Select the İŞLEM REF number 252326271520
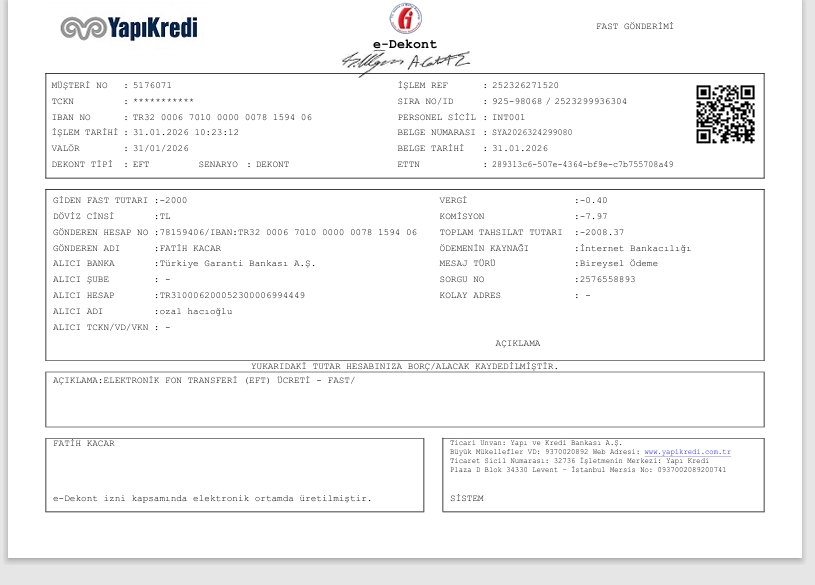The height and width of the screenshot is (585, 815). tap(525, 85)
